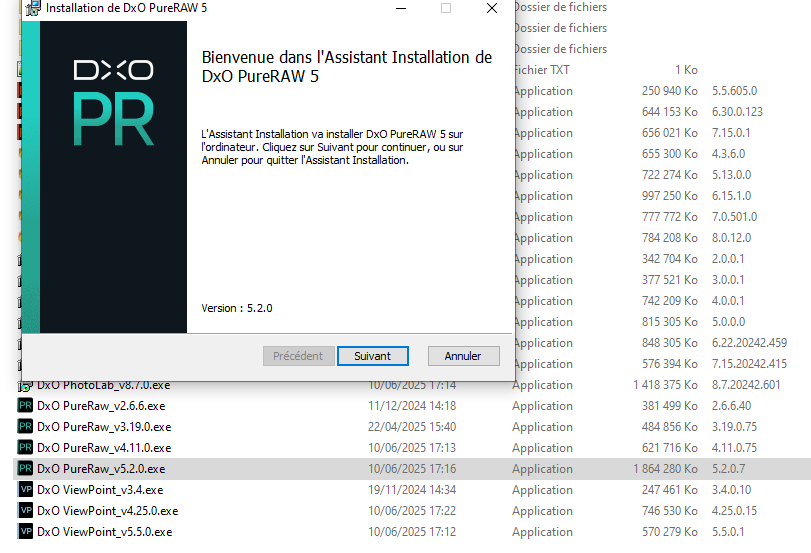Select file DxO PhotoLab_v8.7.0.exe
Screen dimensions: 811x553
point(103,386)
